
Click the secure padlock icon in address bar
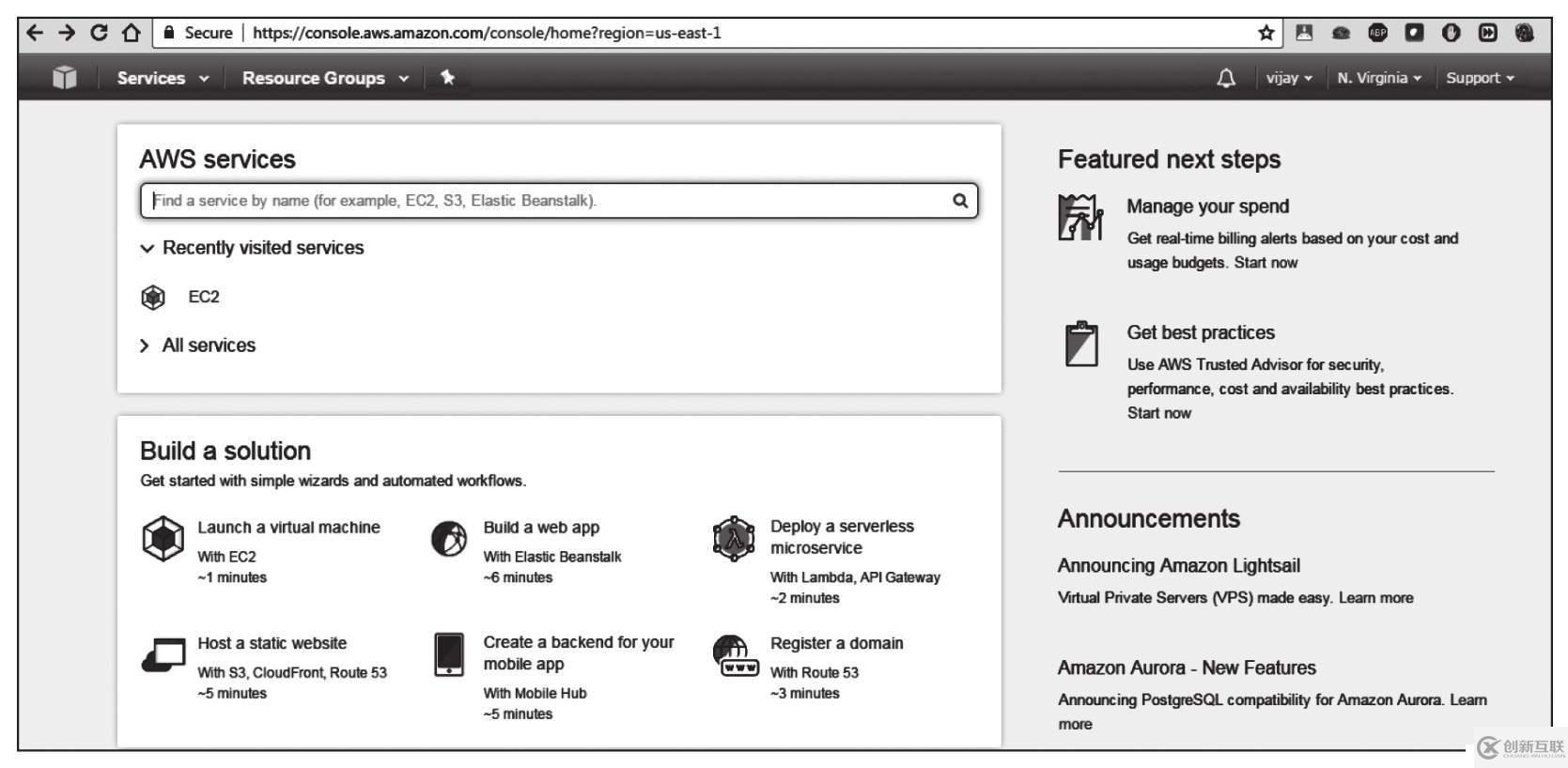169,33
